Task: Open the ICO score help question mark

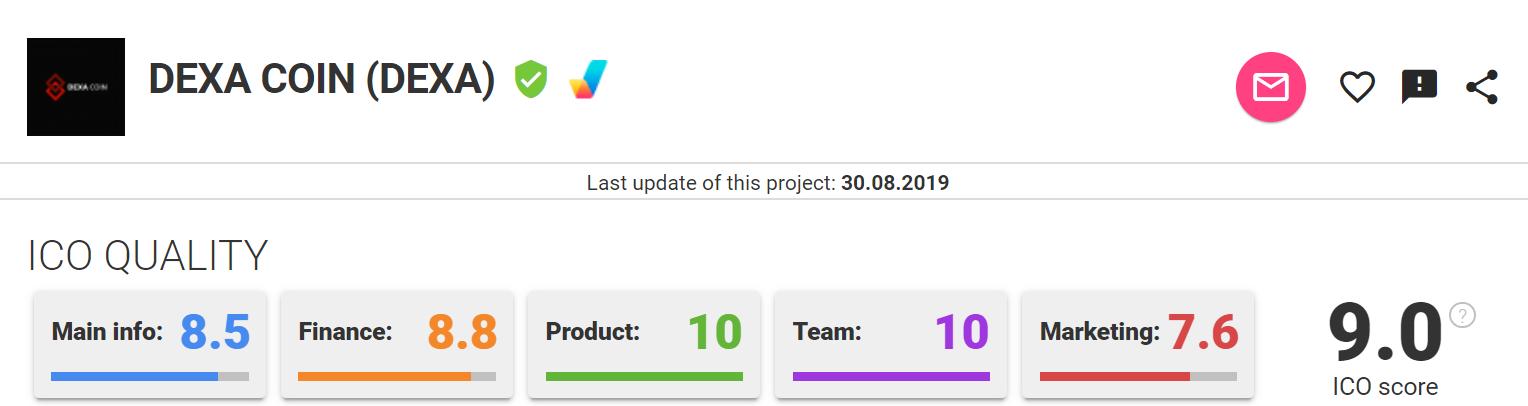Action: pyautogui.click(x=1462, y=315)
